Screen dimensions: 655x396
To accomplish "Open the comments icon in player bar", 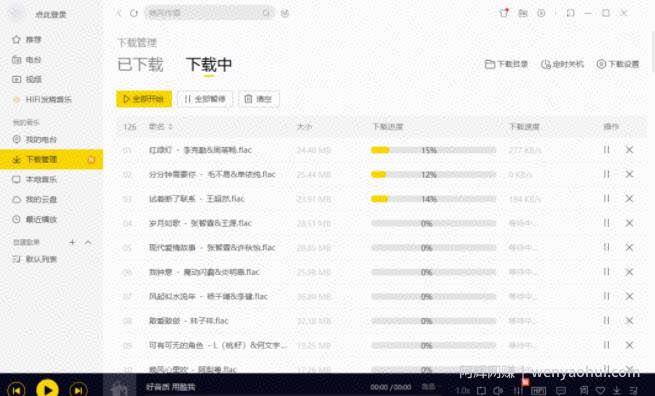I will tap(561, 391).
